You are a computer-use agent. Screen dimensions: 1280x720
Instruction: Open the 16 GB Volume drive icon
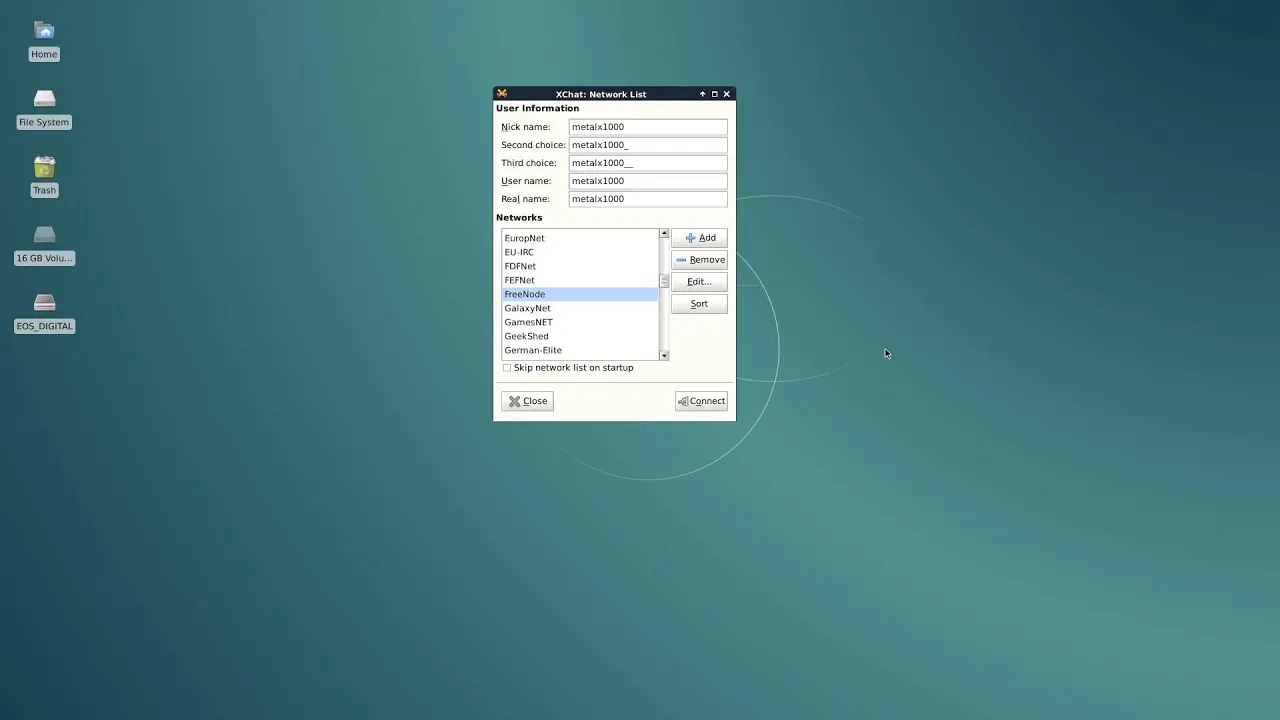[x=44, y=245]
